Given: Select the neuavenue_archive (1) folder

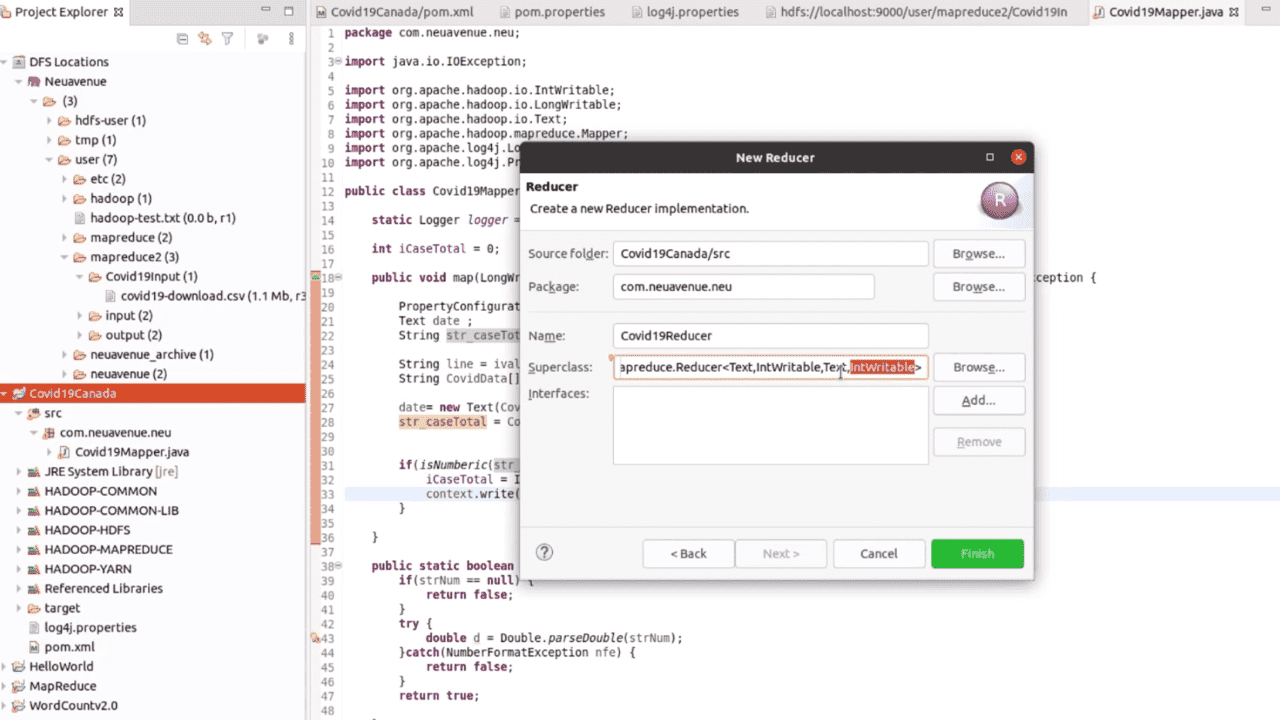Looking at the screenshot, I should (152, 355).
